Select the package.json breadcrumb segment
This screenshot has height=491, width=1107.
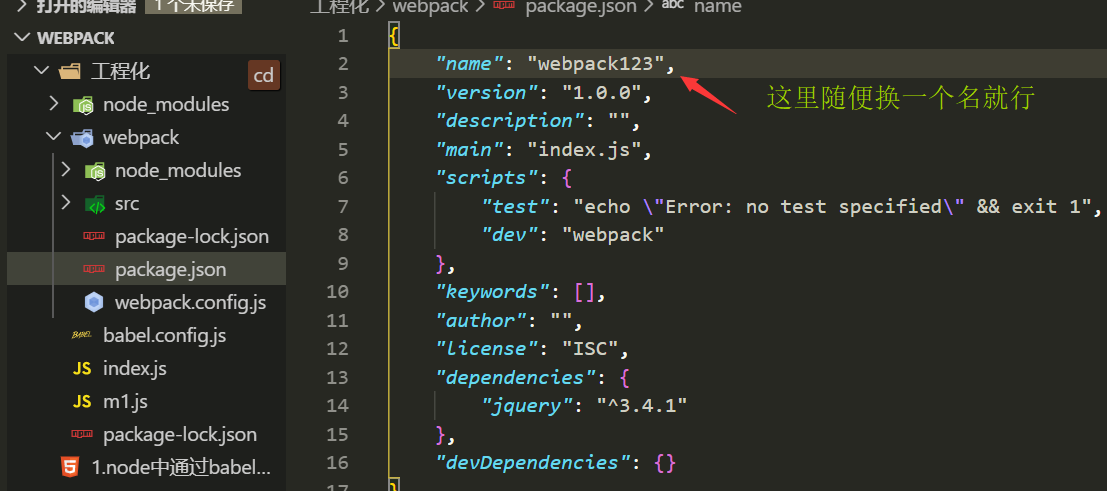click(x=580, y=7)
